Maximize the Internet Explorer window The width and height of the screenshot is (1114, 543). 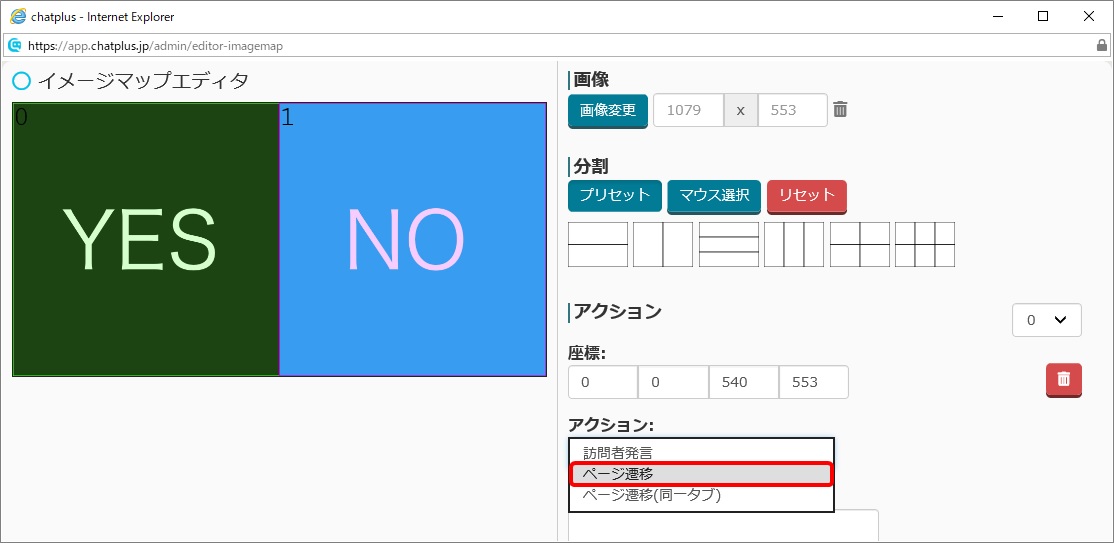coord(1043,16)
